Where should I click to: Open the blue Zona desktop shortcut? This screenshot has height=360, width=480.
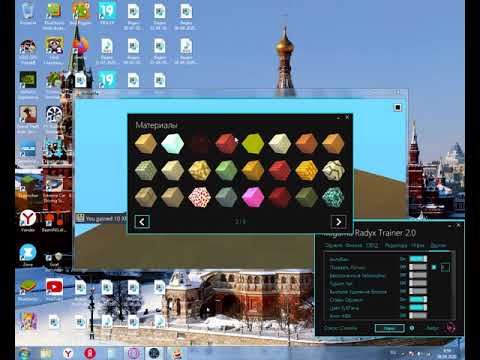pyautogui.click(x=28, y=255)
